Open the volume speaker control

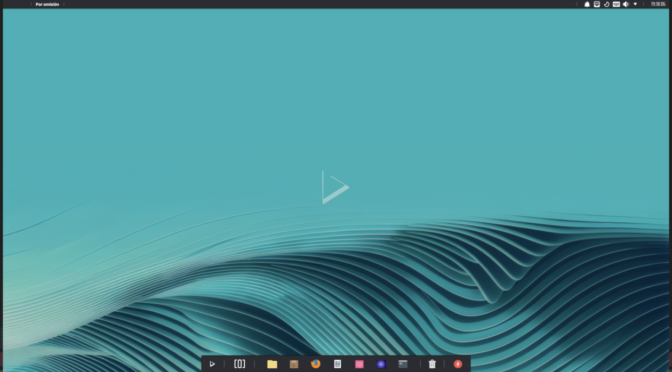[x=626, y=4]
